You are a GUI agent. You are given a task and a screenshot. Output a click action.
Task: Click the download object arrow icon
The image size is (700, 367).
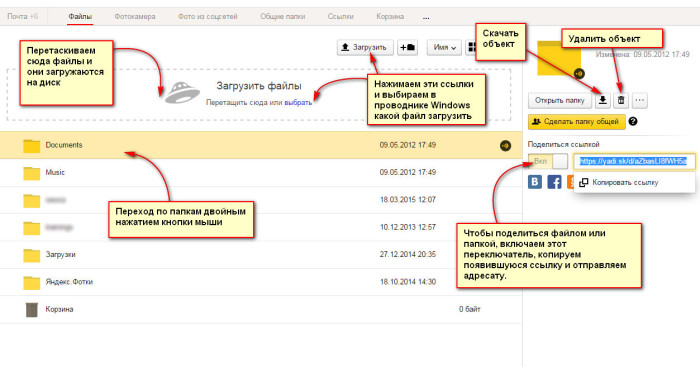[x=602, y=100]
